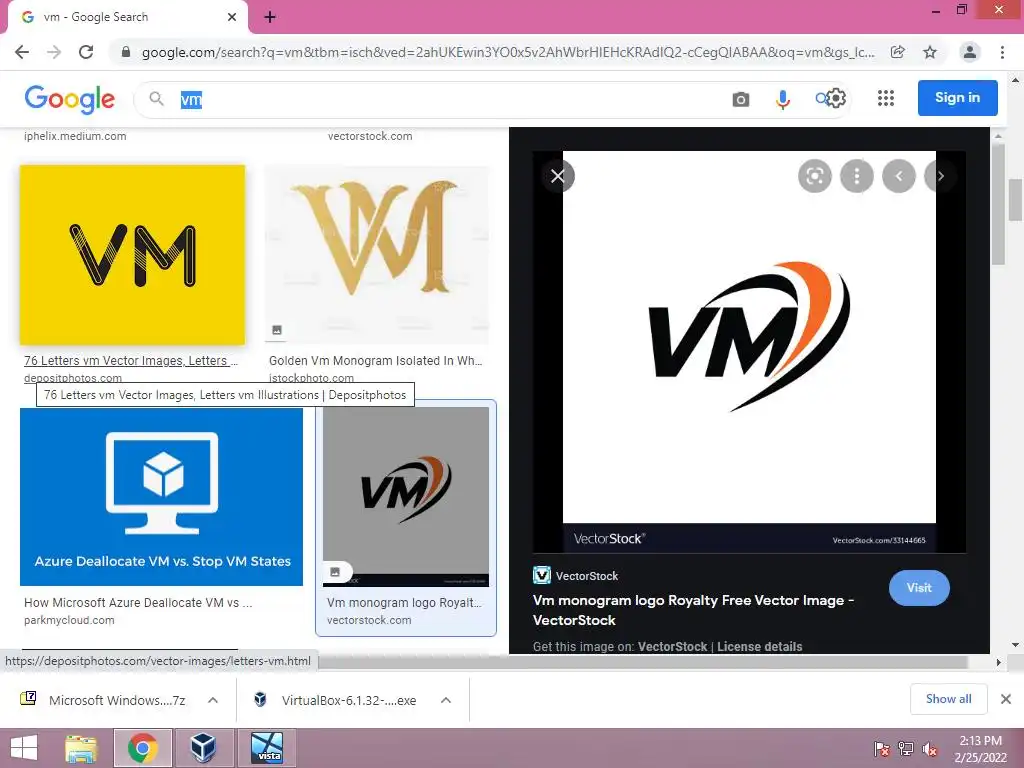1024x768 pixels.
Task: Click VectorStock favicon in preview panel
Action: [542, 575]
